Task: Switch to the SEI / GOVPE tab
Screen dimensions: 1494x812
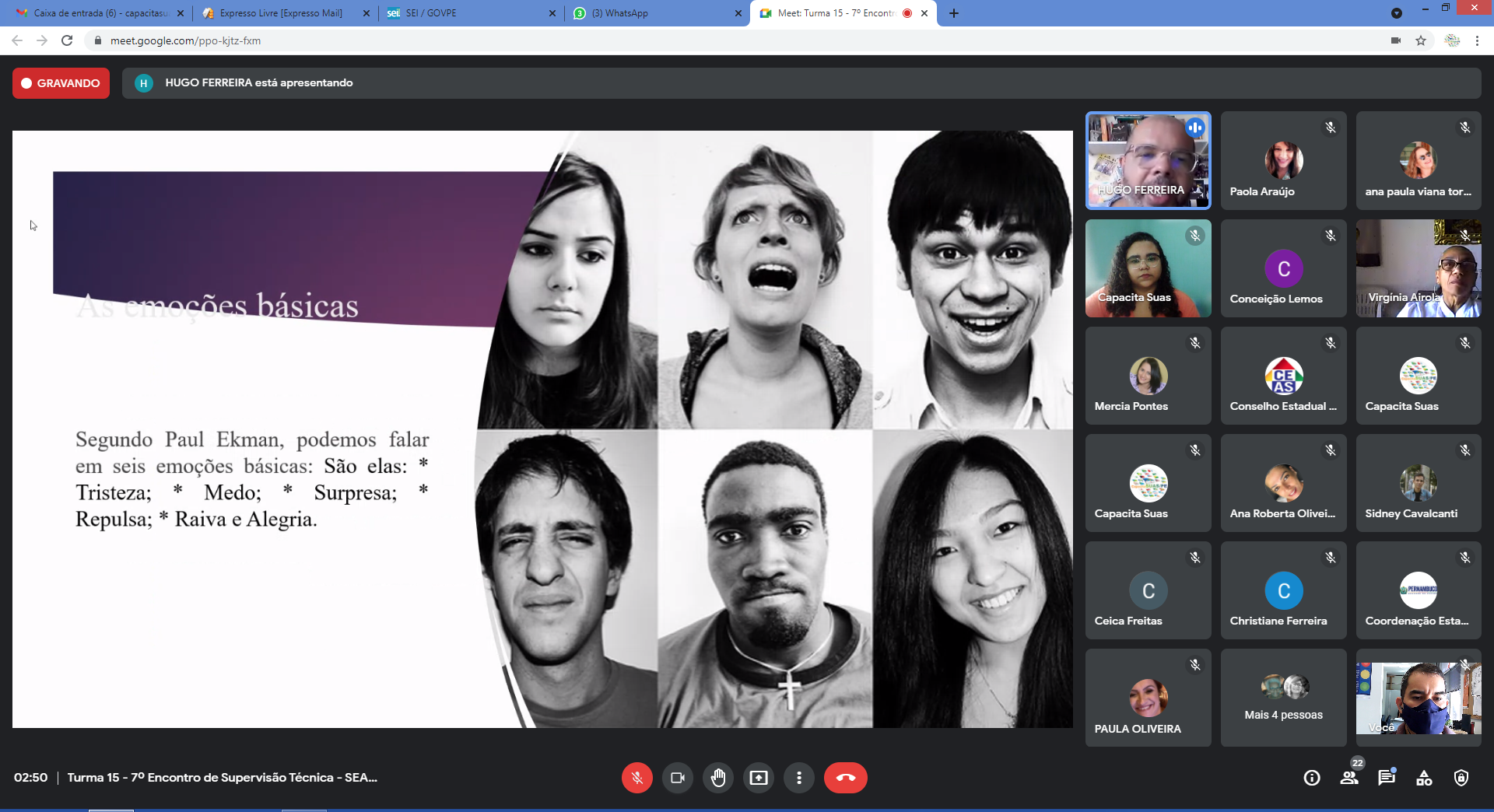Action: pyautogui.click(x=469, y=13)
